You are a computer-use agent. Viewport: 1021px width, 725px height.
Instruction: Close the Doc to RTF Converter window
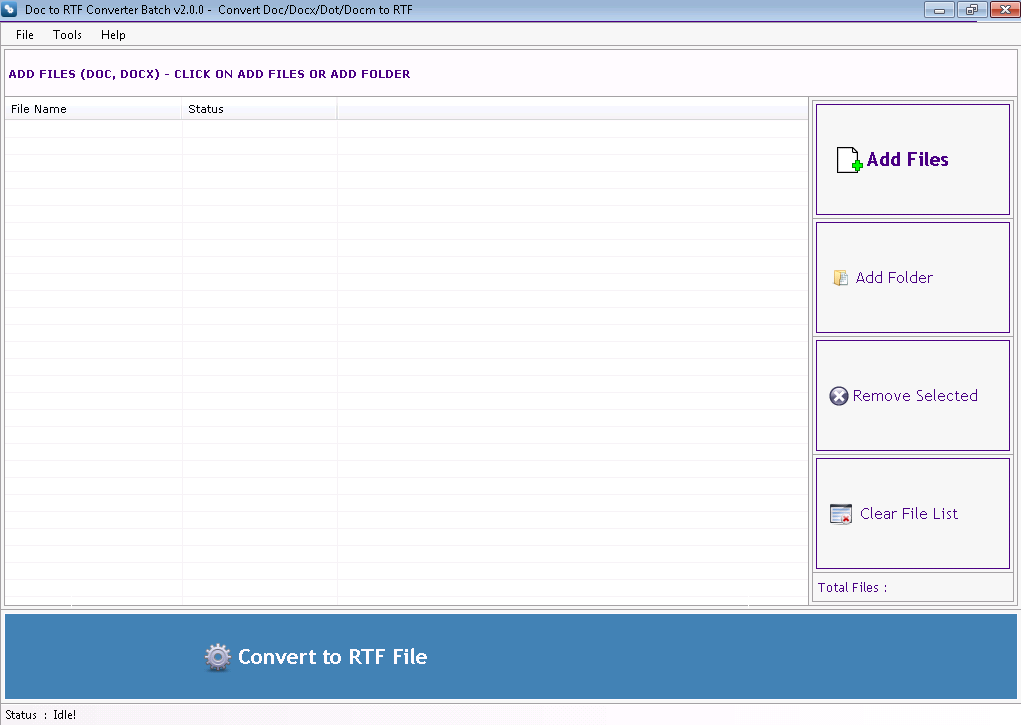pos(1005,10)
